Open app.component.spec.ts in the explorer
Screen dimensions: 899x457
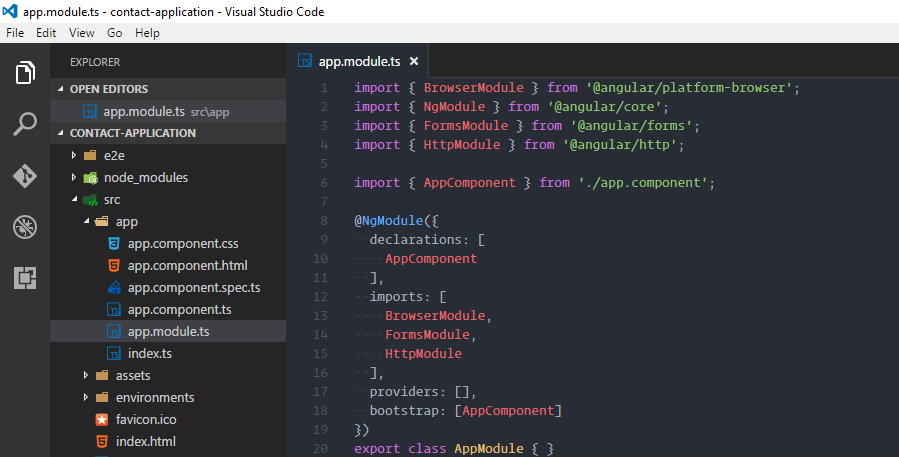pyautogui.click(x=193, y=287)
